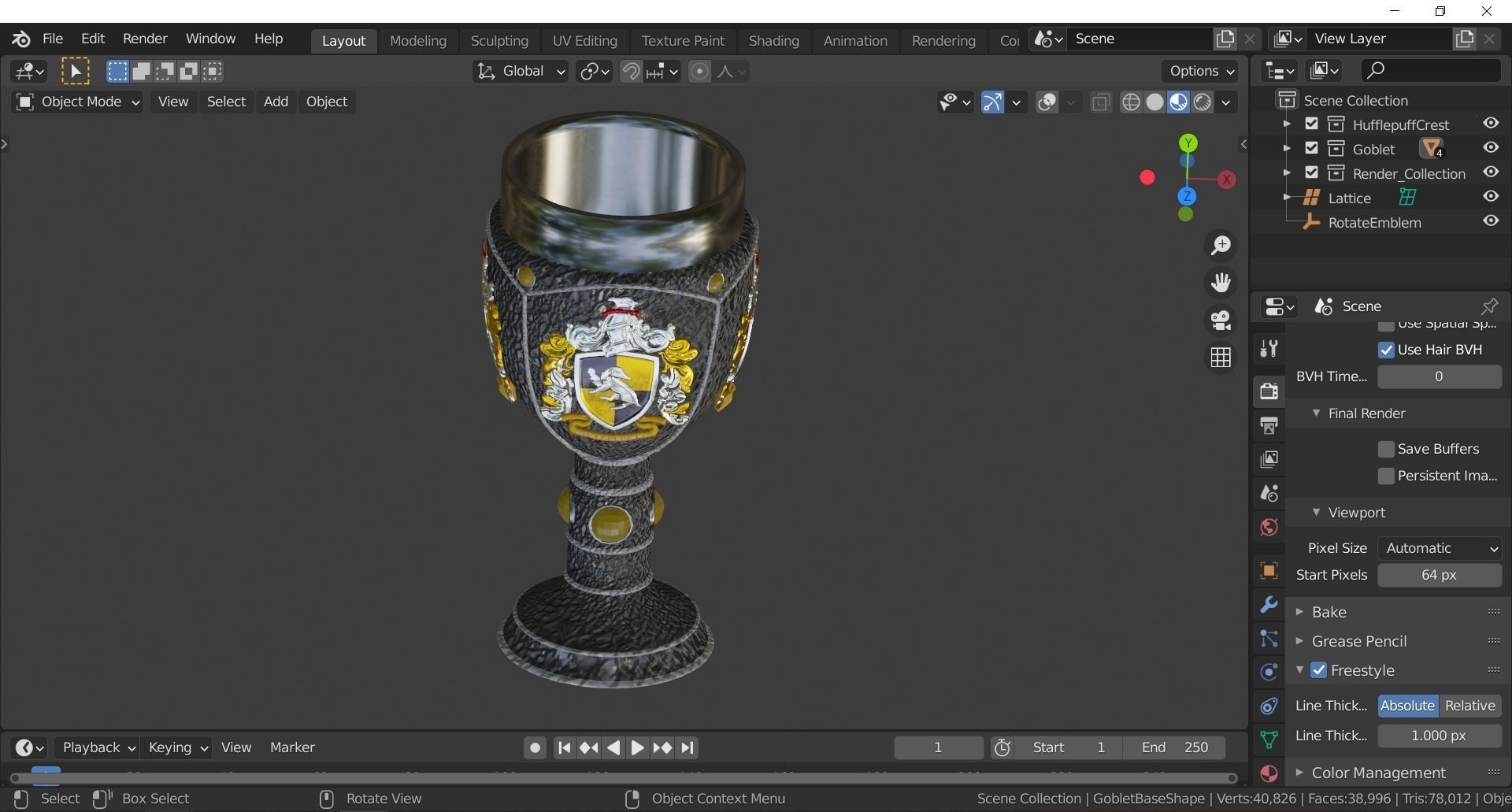This screenshot has height=812, width=1512.
Task: Enable Persistent Images checkbox
Action: point(1386,476)
